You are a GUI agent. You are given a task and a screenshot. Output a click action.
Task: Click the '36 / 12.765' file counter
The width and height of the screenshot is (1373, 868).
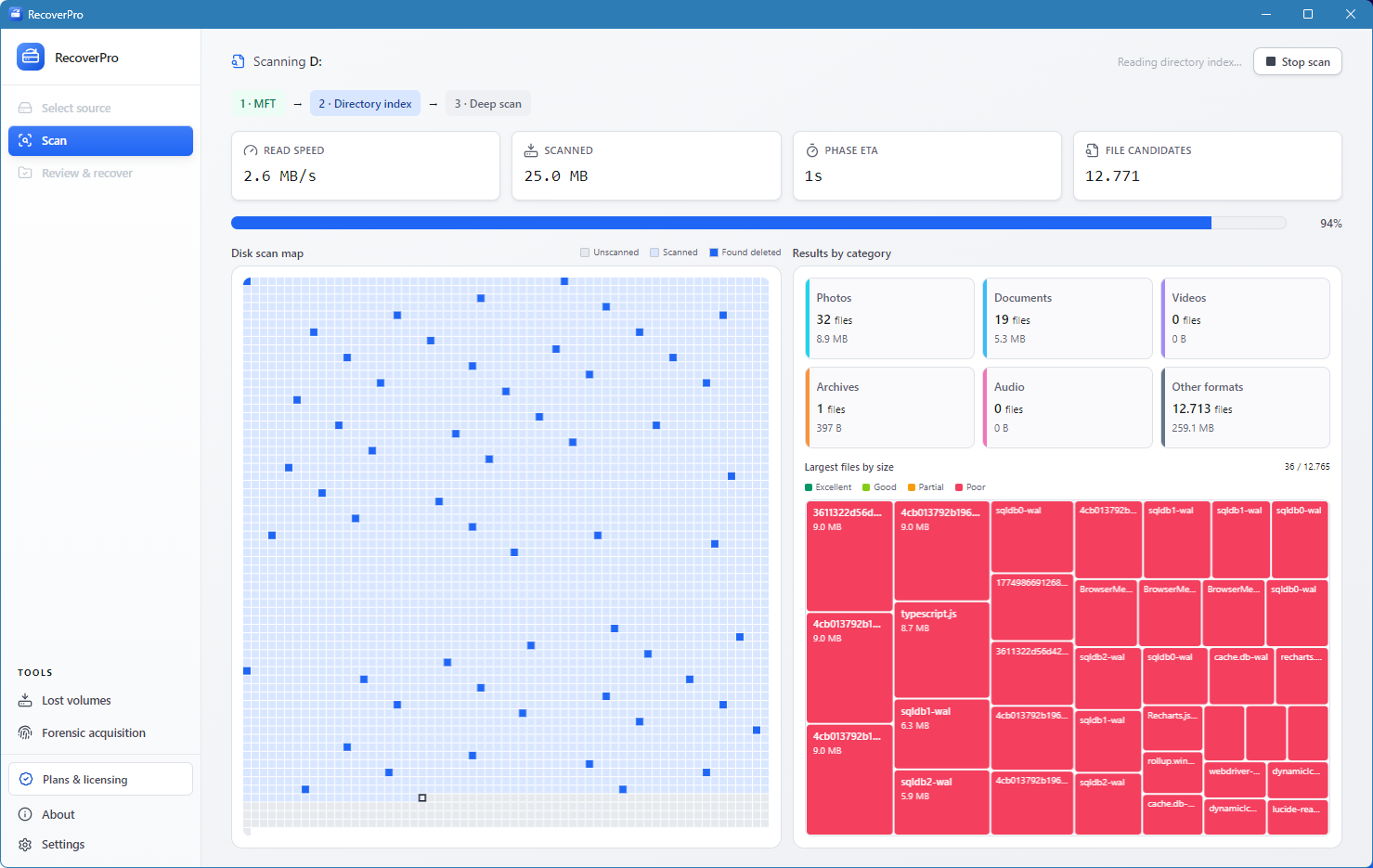1307,467
